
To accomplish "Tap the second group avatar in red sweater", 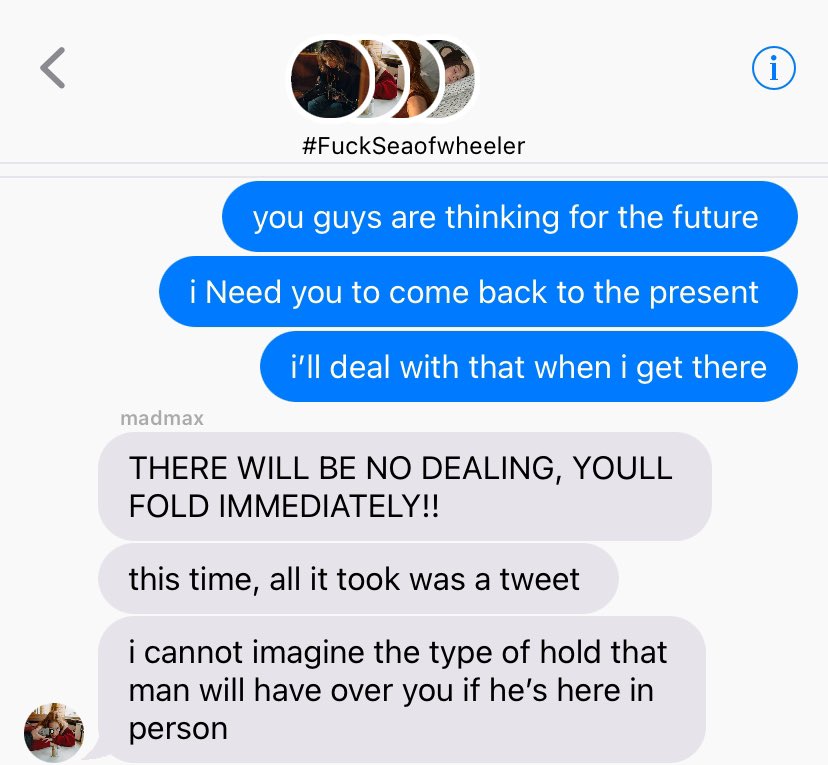I will point(387,79).
